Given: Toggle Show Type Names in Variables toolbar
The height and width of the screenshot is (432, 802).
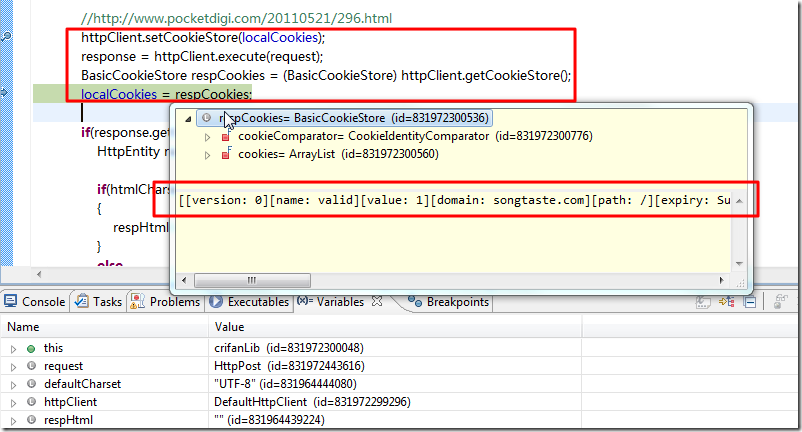Looking at the screenshot, I should [703, 302].
